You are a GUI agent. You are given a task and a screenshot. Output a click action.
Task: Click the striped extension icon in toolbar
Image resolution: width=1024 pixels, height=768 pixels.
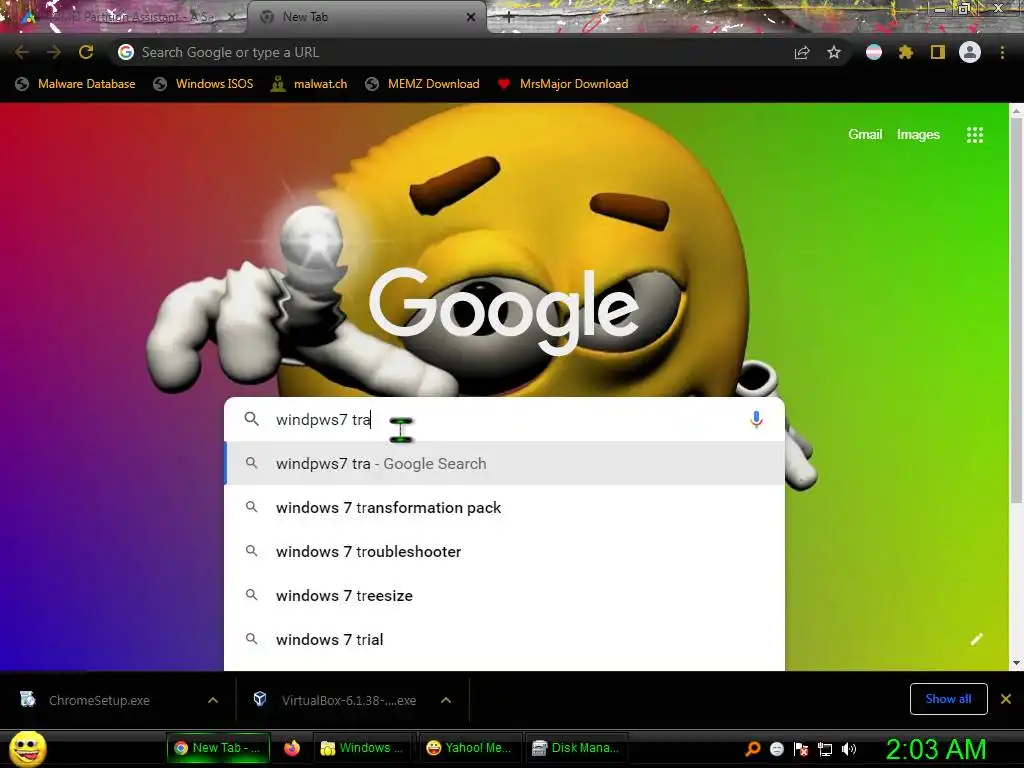[x=874, y=52]
